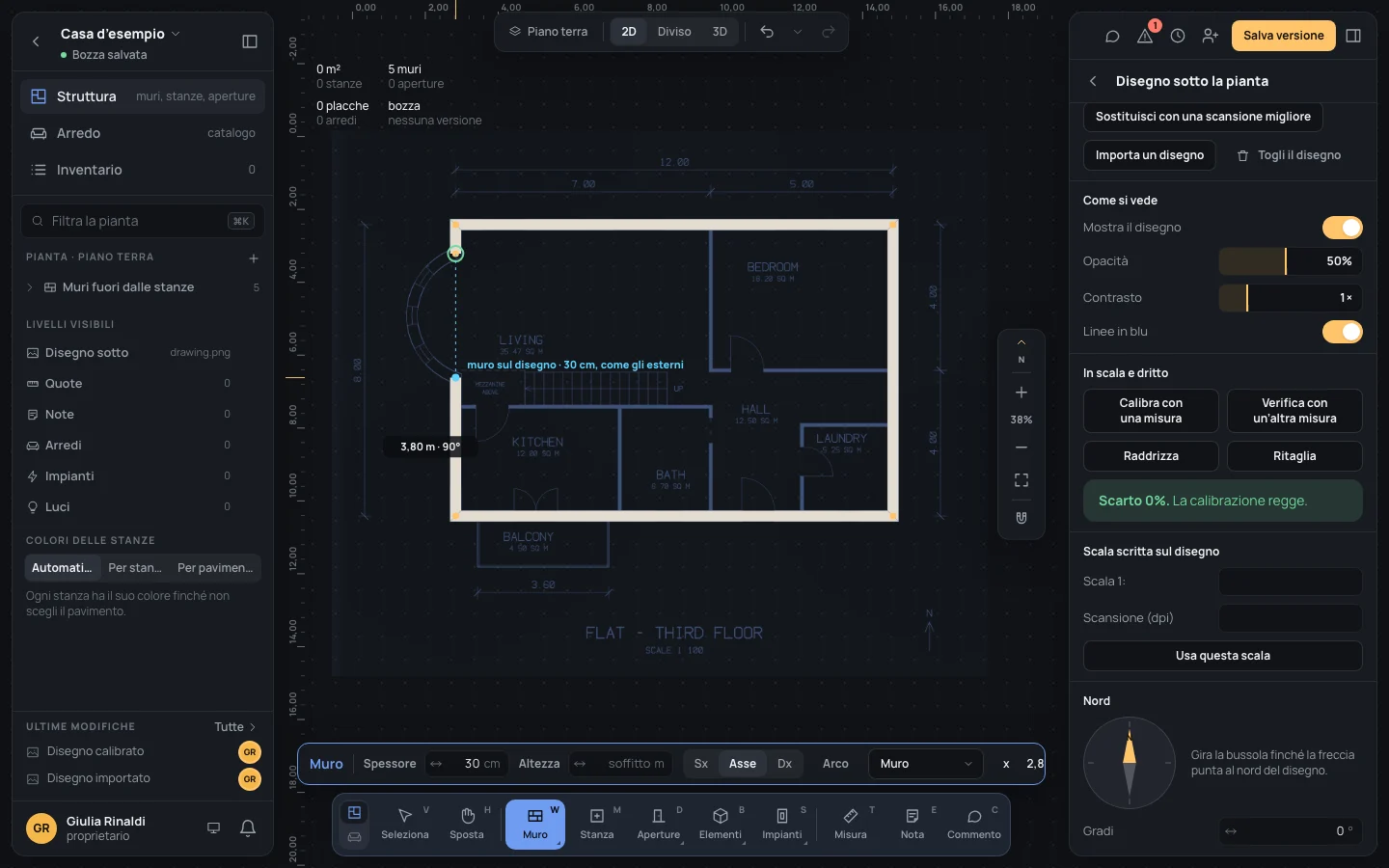Image resolution: width=1389 pixels, height=868 pixels.
Task: Pick the Elementi tool
Action: pyautogui.click(x=721, y=825)
